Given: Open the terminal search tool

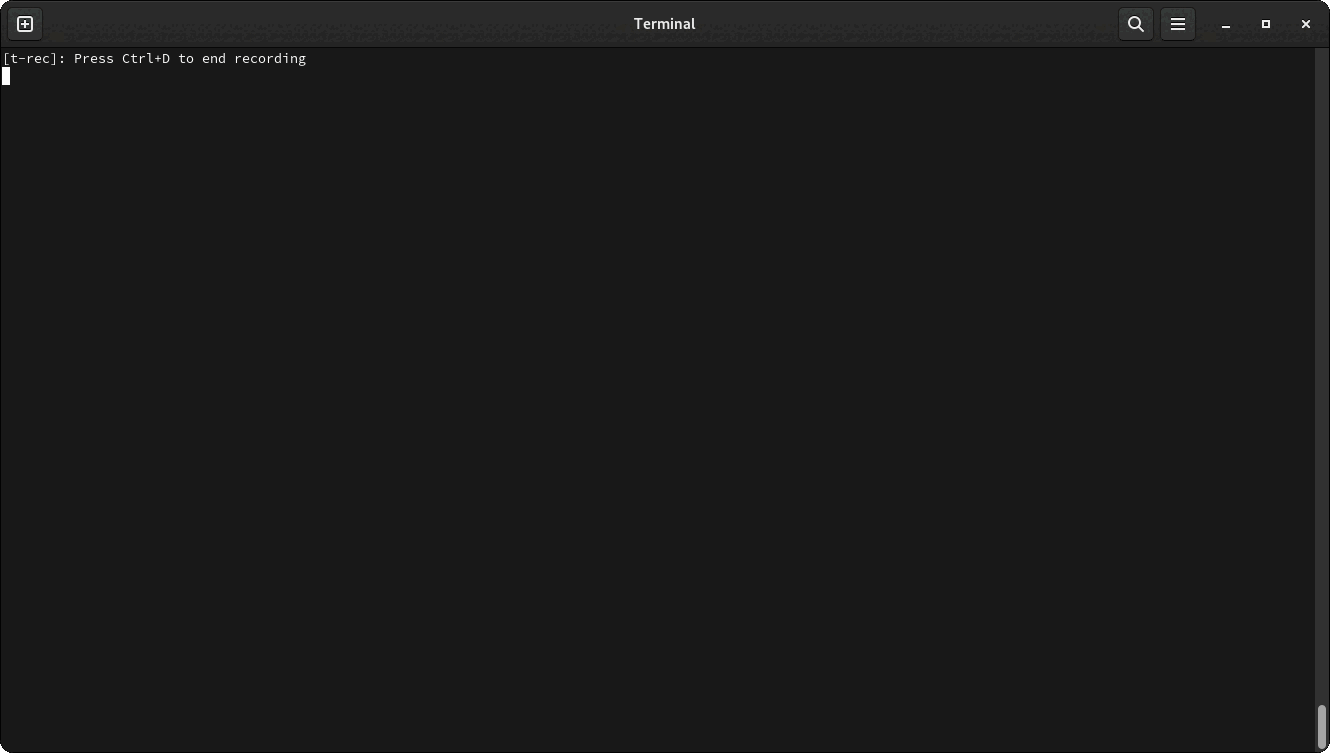Looking at the screenshot, I should tap(1135, 24).
